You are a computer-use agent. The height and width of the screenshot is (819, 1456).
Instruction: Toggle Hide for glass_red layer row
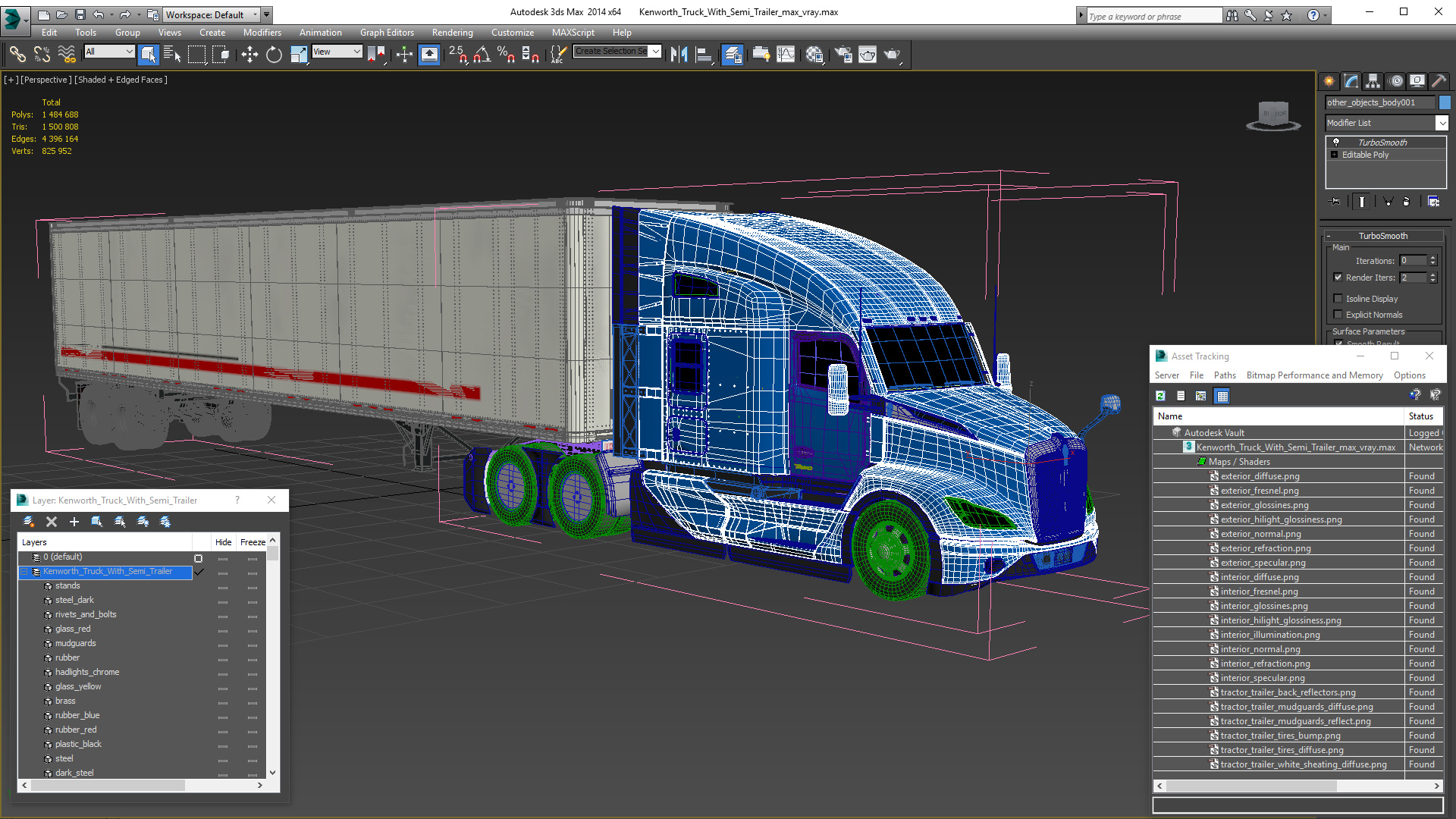[x=223, y=630]
